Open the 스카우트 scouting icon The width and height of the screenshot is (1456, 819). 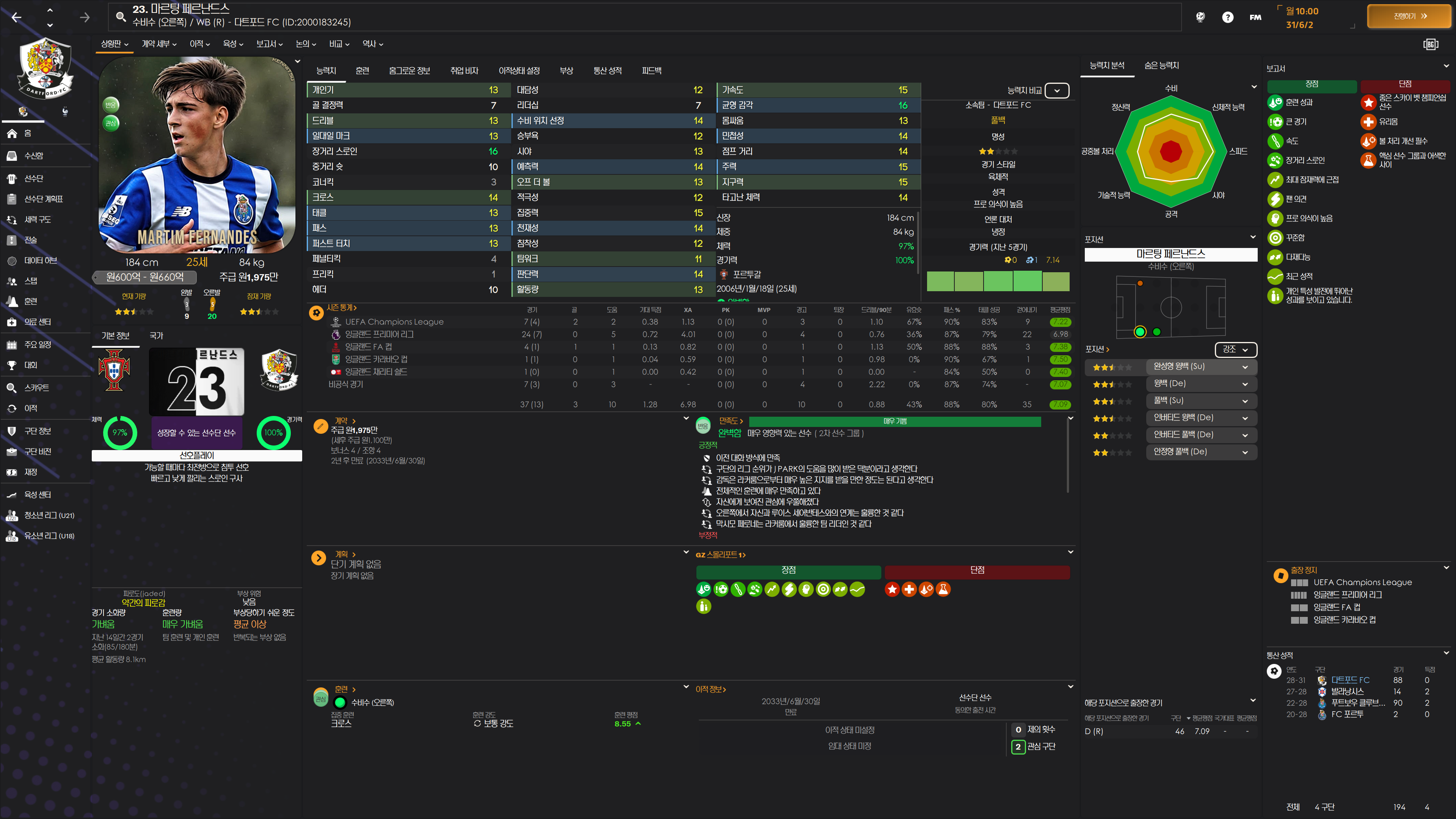coord(12,388)
